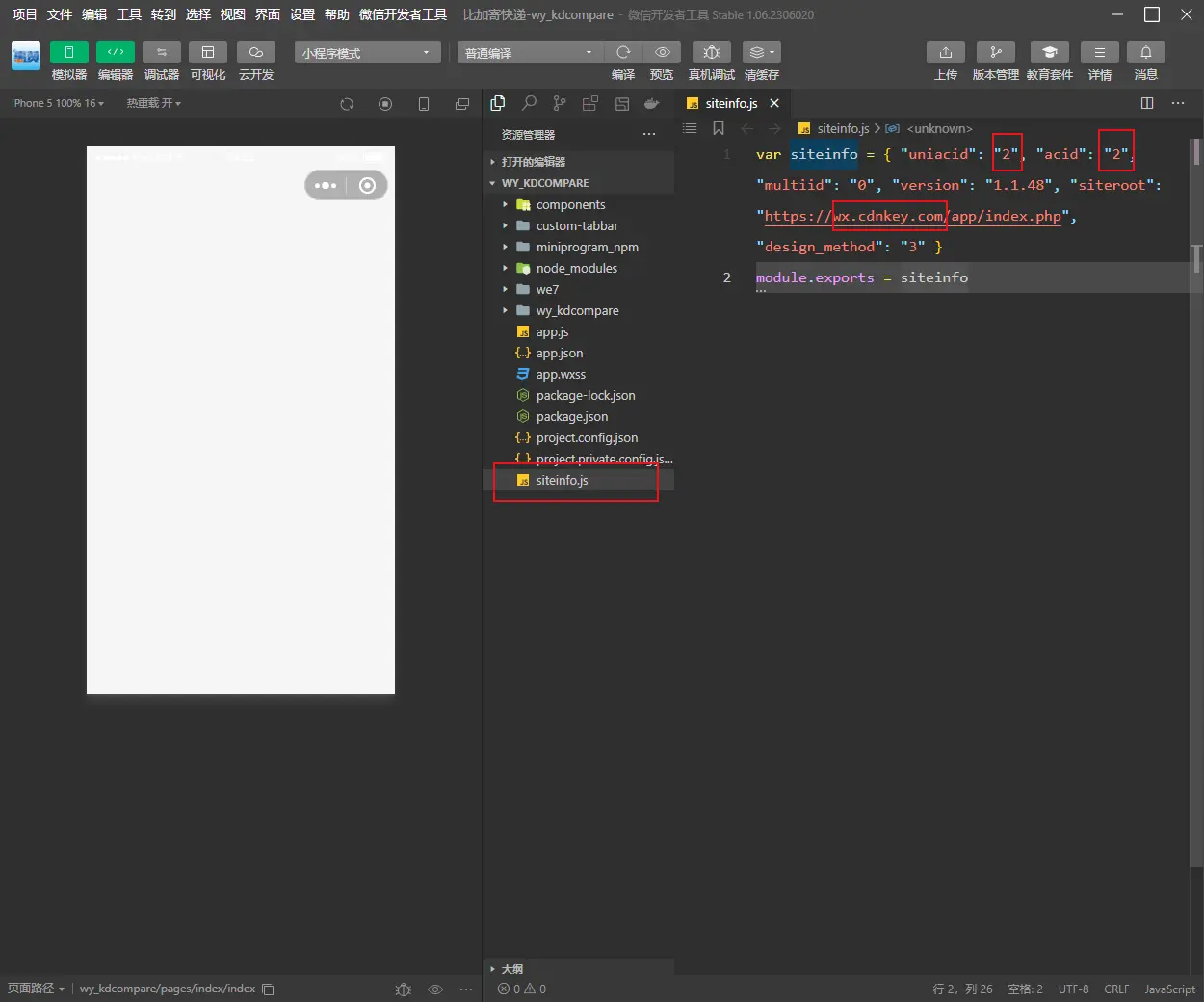The height and width of the screenshot is (1002, 1204).
Task: Click the 清缓存 clear cache icon
Action: [x=762, y=52]
